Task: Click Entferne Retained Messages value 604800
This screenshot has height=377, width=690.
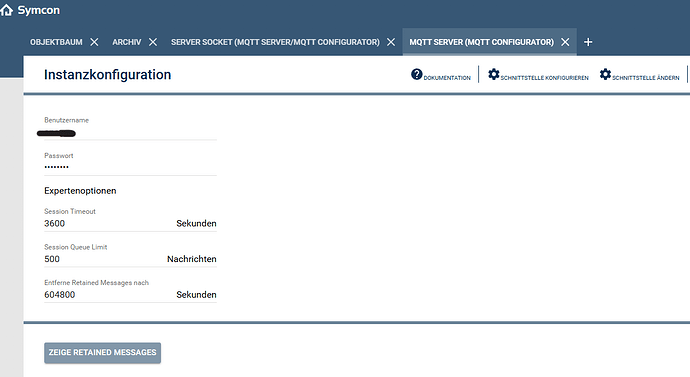Action: (59, 295)
